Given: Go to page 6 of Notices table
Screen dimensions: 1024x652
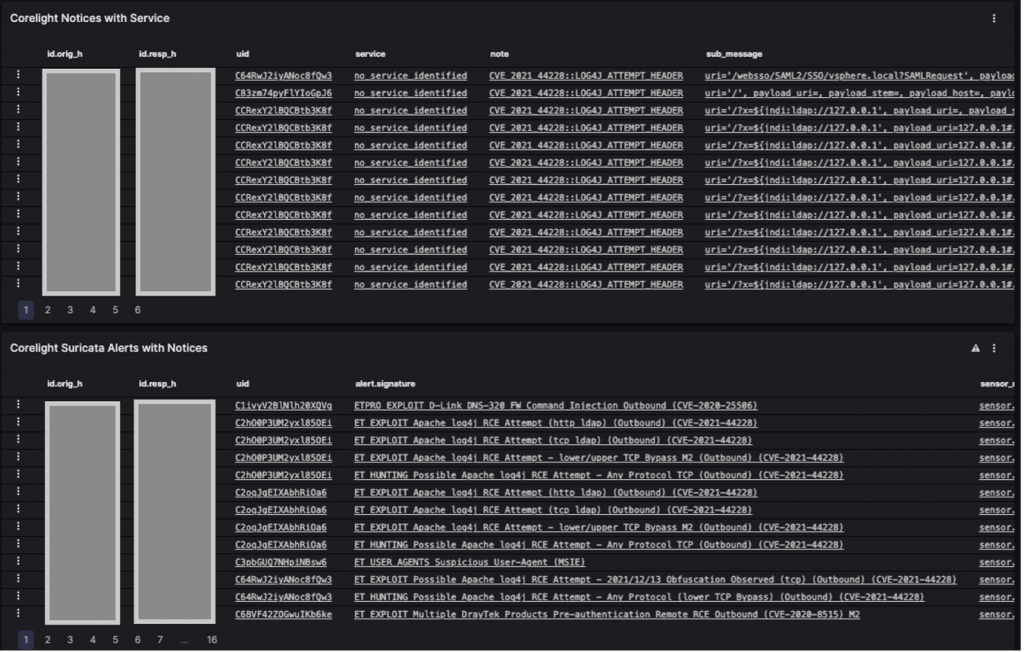Looking at the screenshot, I should tap(137, 310).
